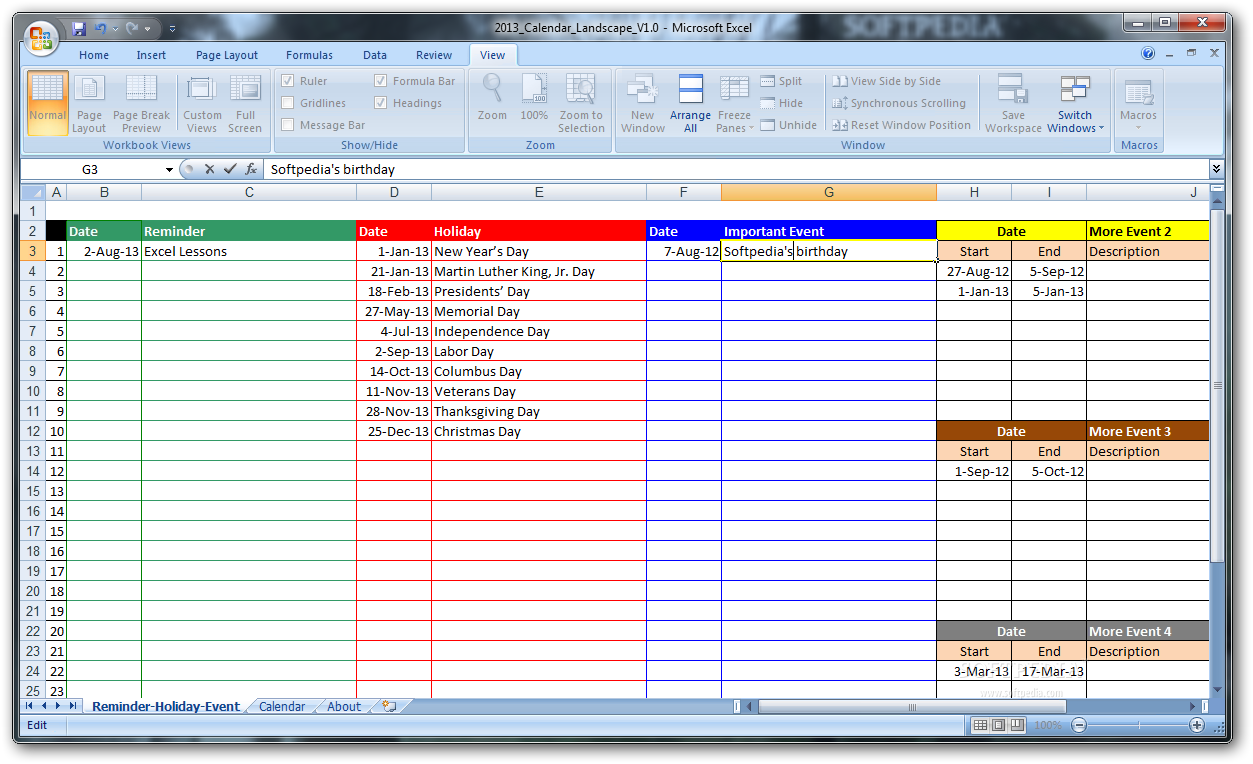Switch to the About sheet tab
The image size is (1253, 764).
click(344, 706)
